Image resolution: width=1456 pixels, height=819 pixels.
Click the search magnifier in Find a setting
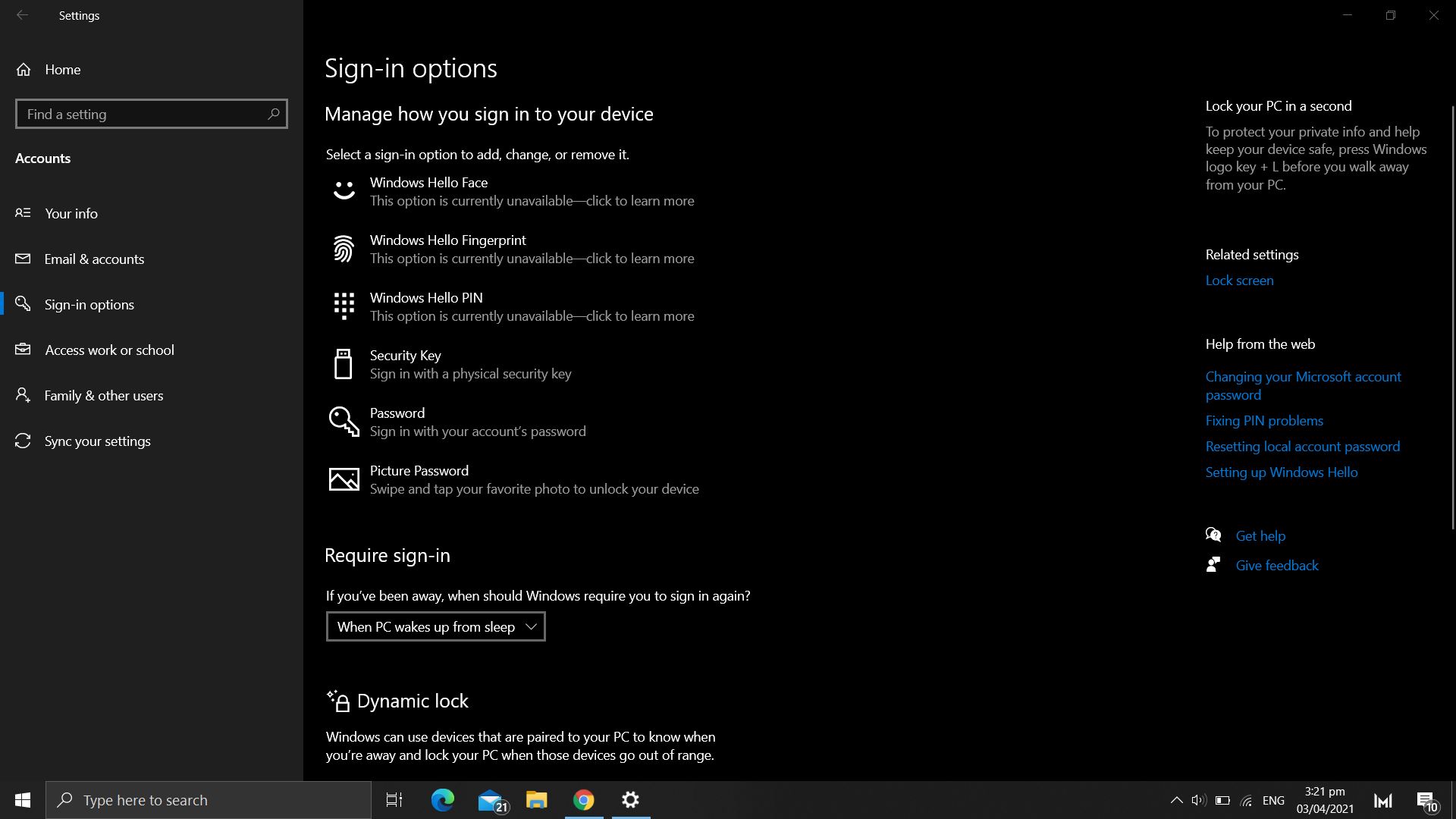[274, 114]
